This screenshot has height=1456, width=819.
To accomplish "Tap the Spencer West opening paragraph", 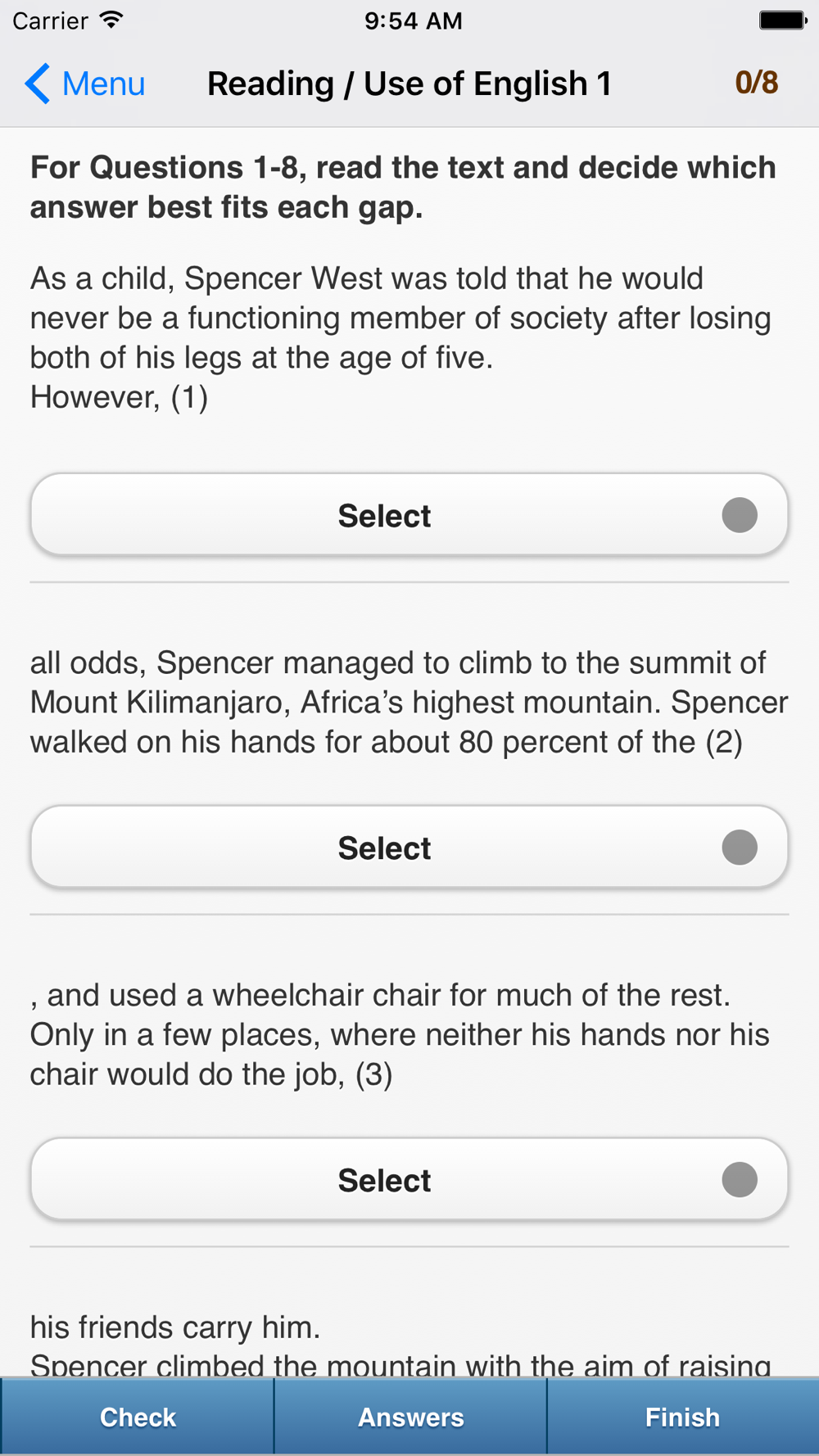I will coord(400,337).
